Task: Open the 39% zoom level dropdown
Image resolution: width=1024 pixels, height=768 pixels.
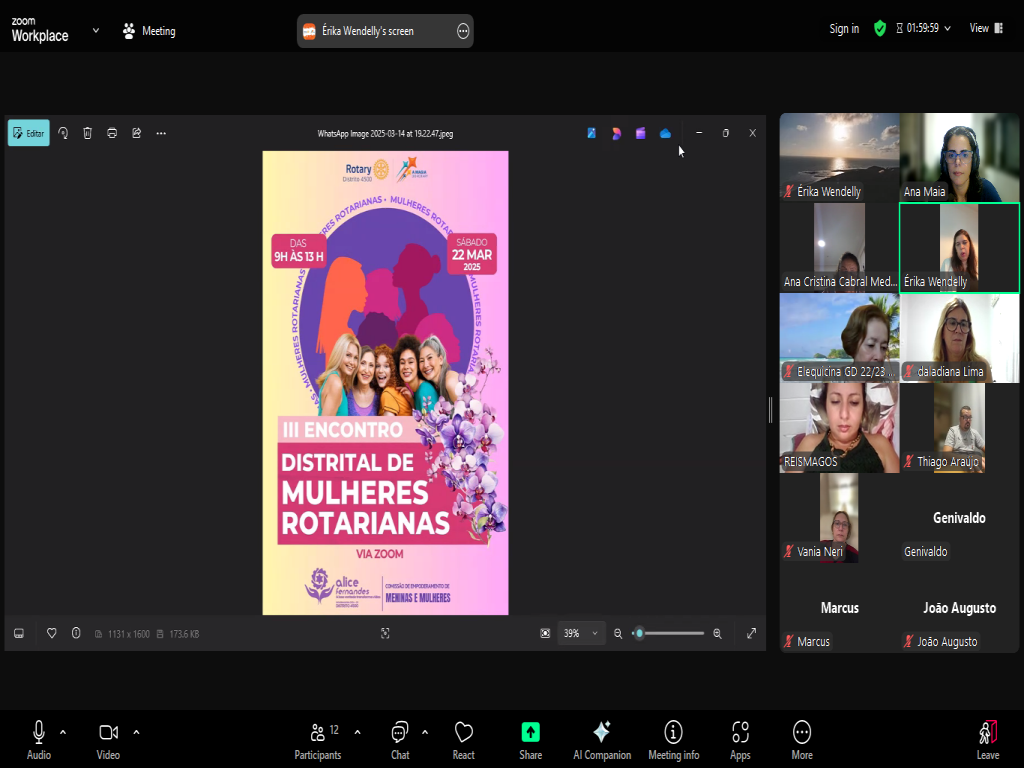Action: 581,633
